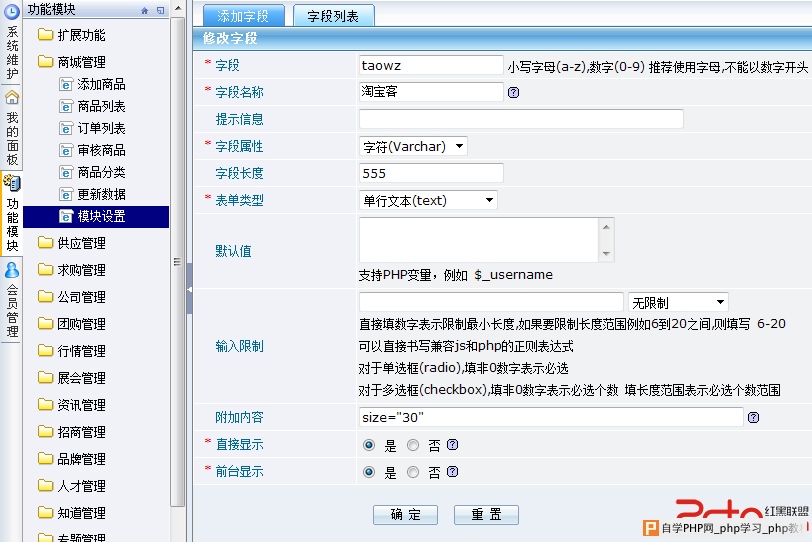Click the help icon beside 字段名称 field
This screenshot has width=812, height=542.
[513, 92]
